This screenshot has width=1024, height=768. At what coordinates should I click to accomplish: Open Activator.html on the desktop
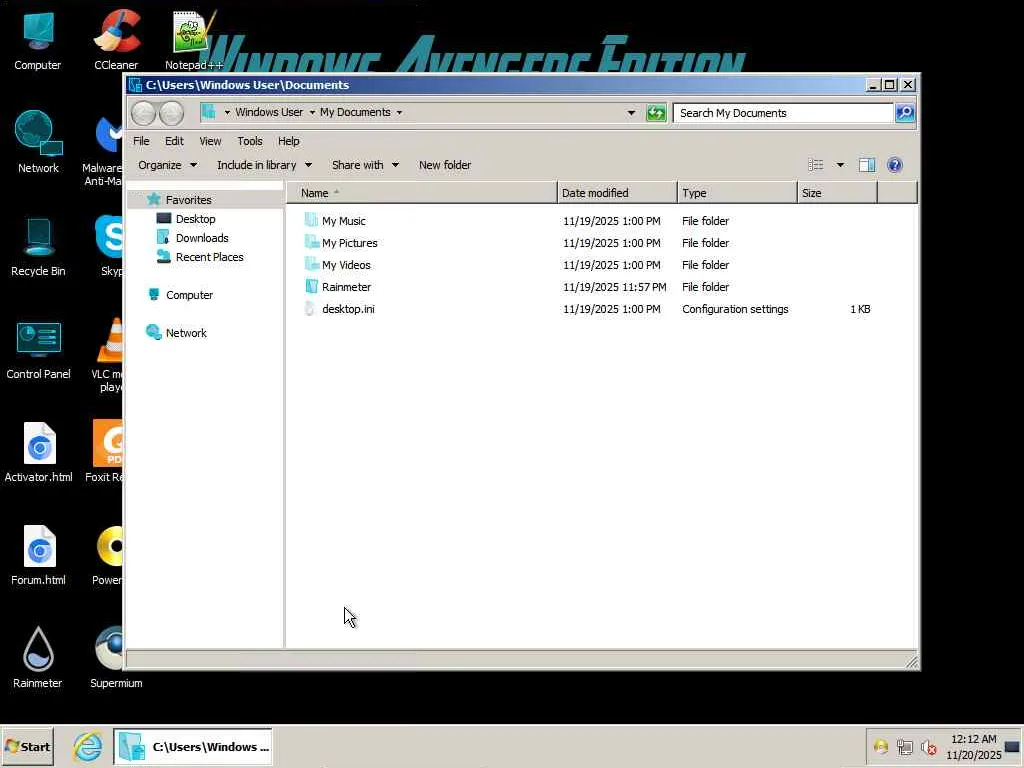[39, 453]
